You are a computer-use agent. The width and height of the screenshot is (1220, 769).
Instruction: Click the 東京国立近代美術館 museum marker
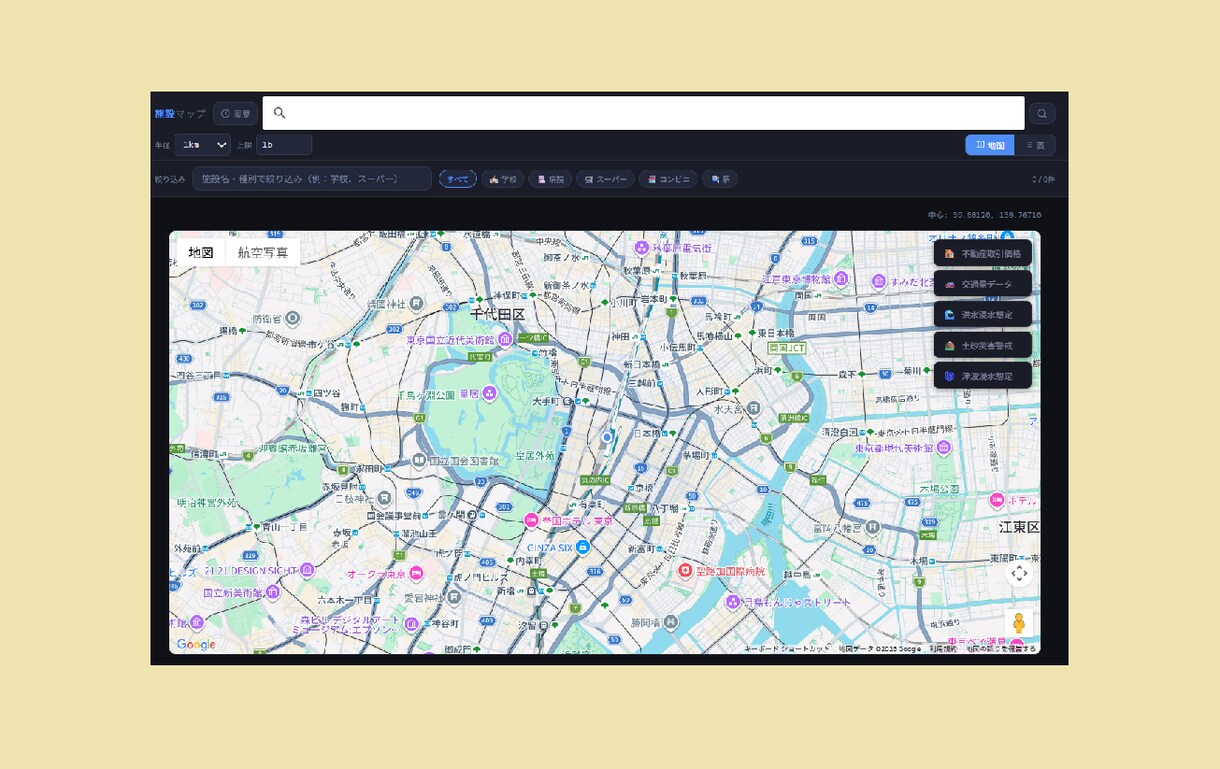click(503, 340)
